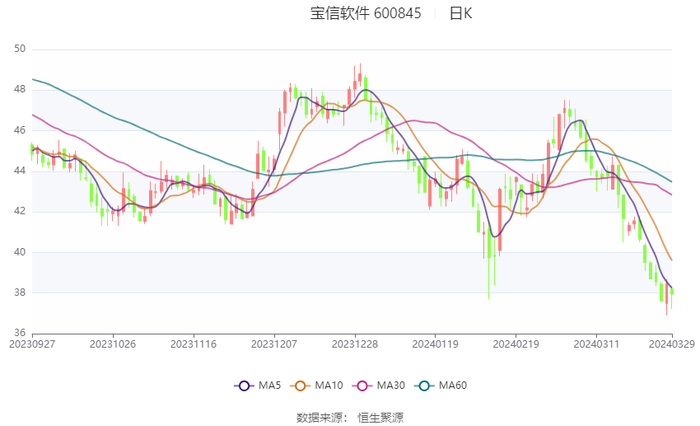This screenshot has height=426, width=700.
Task: Click the 44 price axis label
Action: (x=20, y=171)
